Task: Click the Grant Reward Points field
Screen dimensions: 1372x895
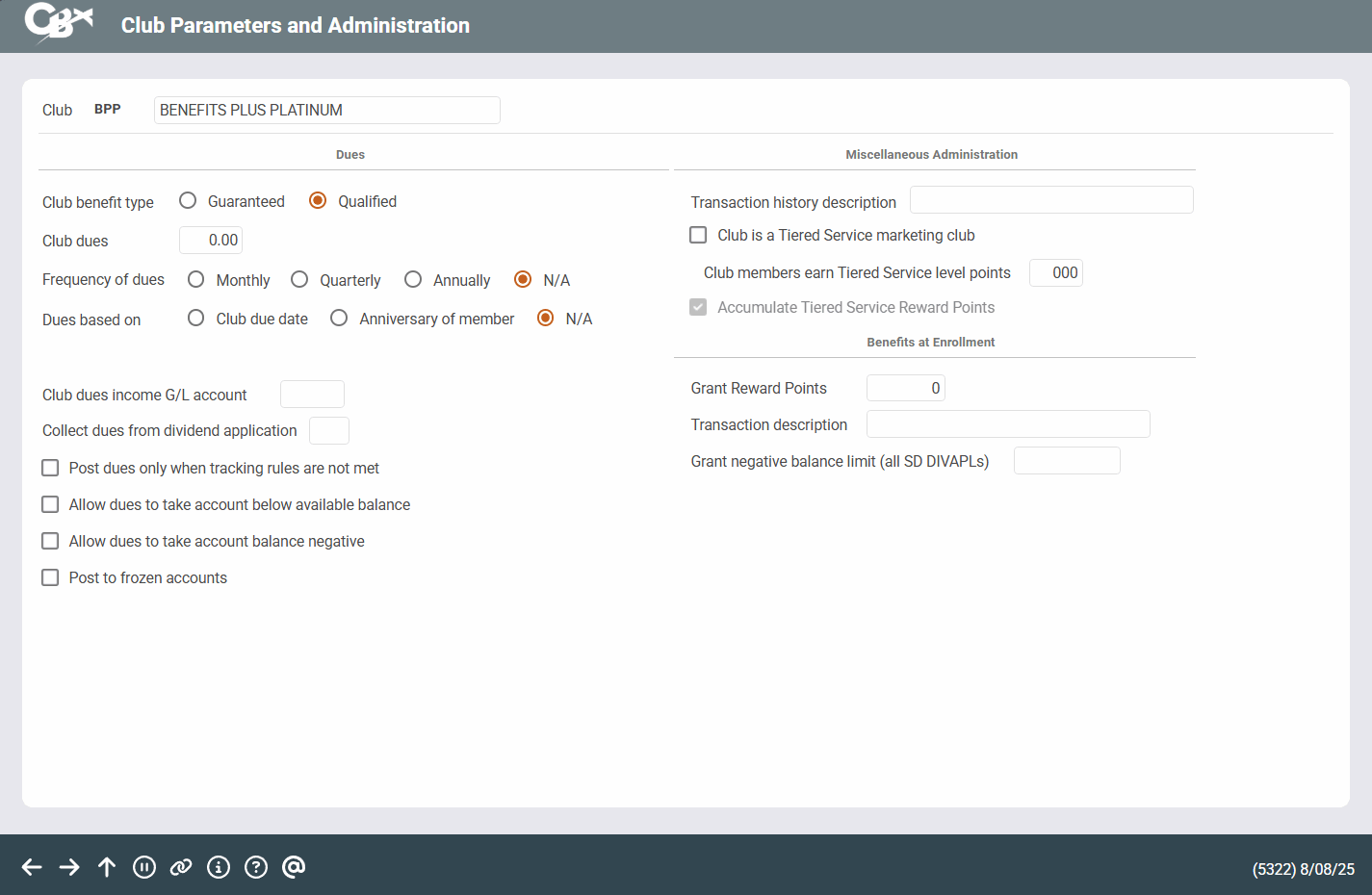Action: 905,388
